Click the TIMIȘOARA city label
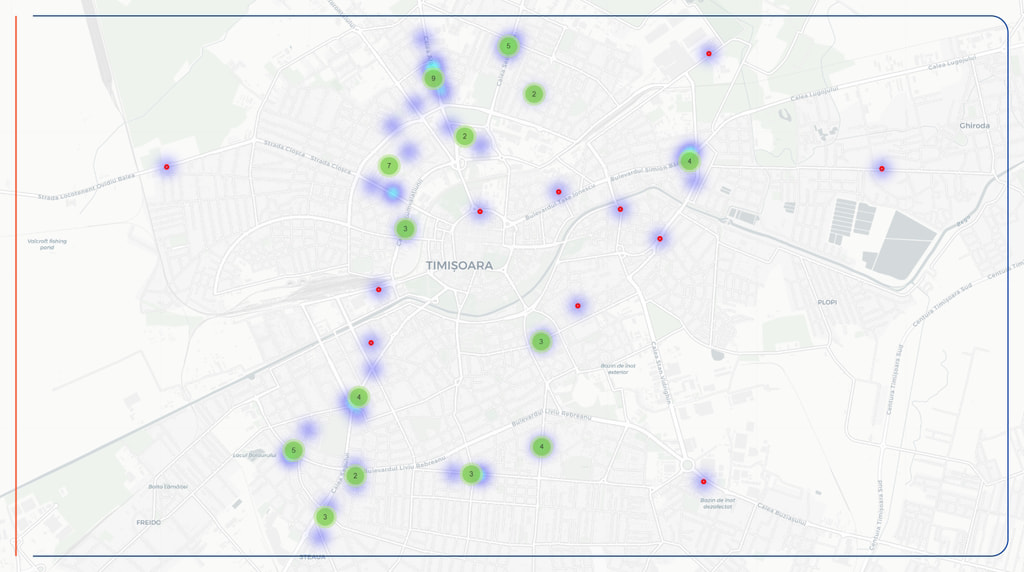Screen dimensions: 1024x572 click(460, 266)
